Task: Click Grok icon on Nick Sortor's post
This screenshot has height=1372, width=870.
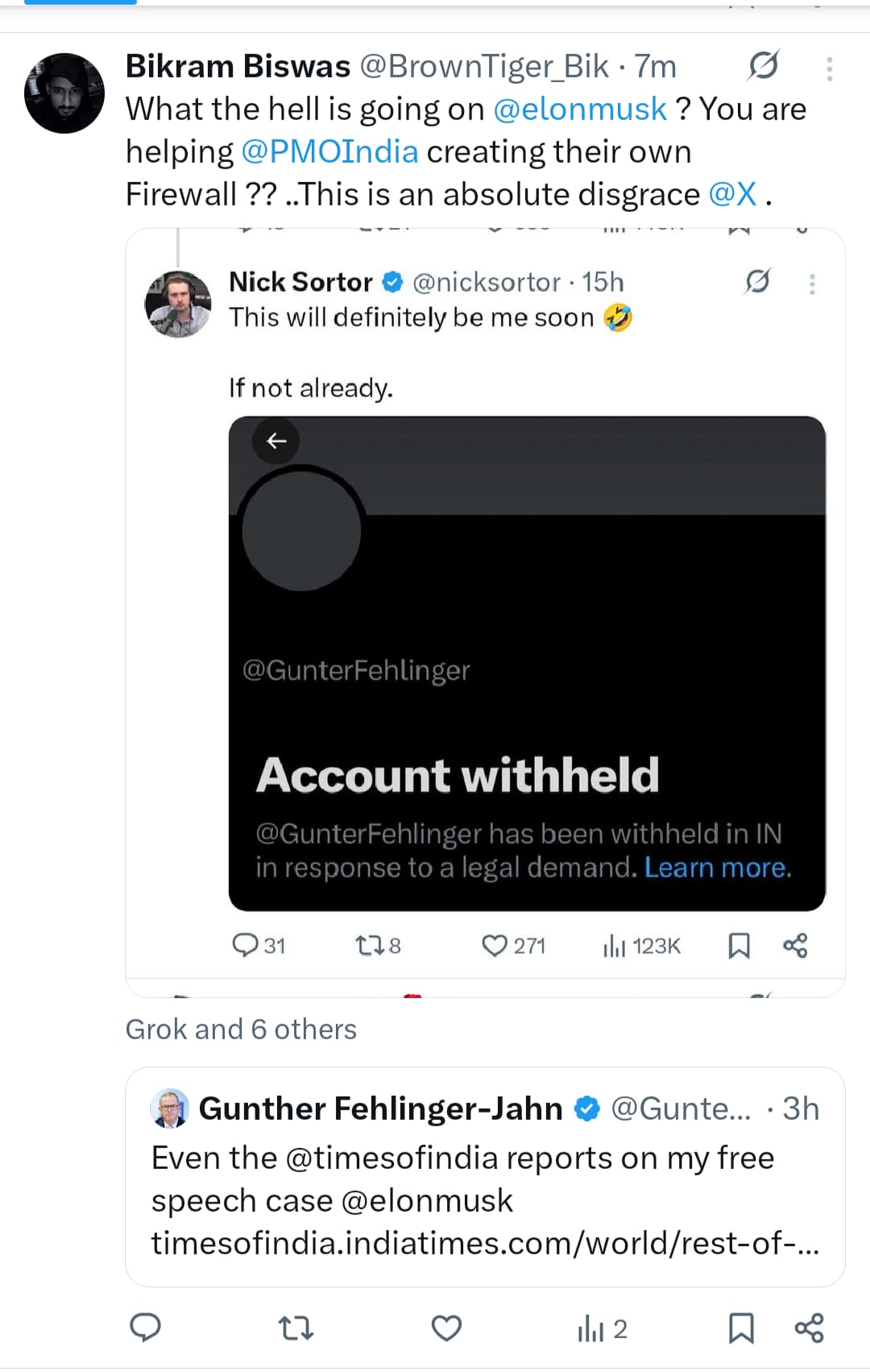Action: coord(757,281)
